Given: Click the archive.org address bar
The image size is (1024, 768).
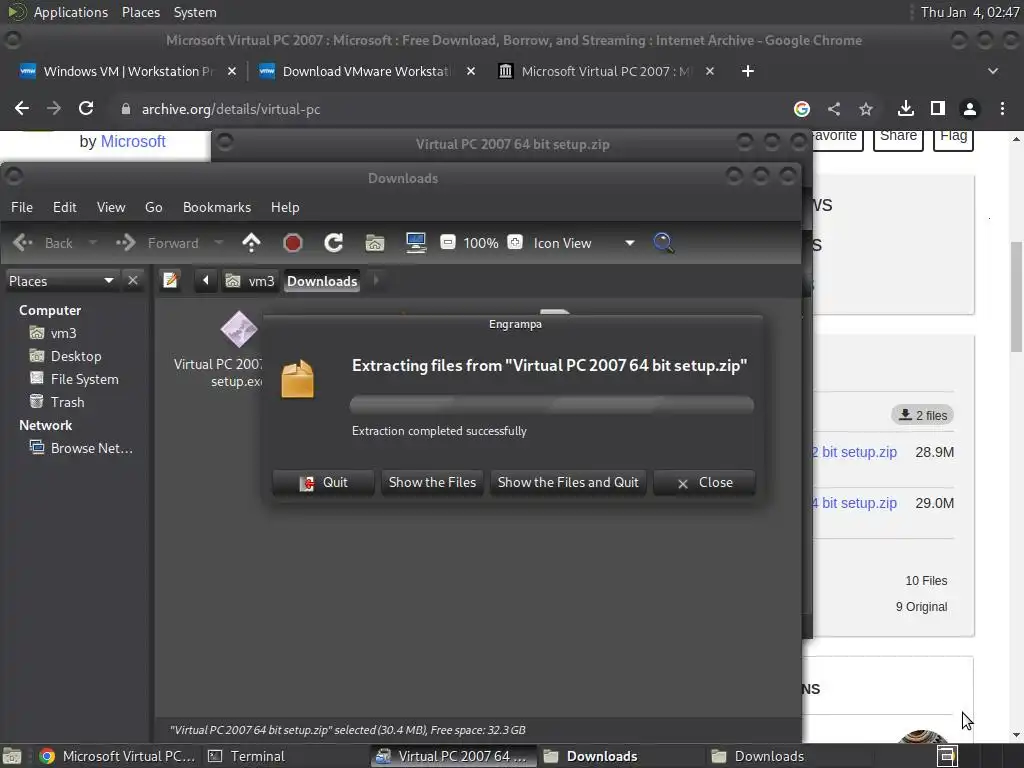Looking at the screenshot, I should tap(451, 109).
